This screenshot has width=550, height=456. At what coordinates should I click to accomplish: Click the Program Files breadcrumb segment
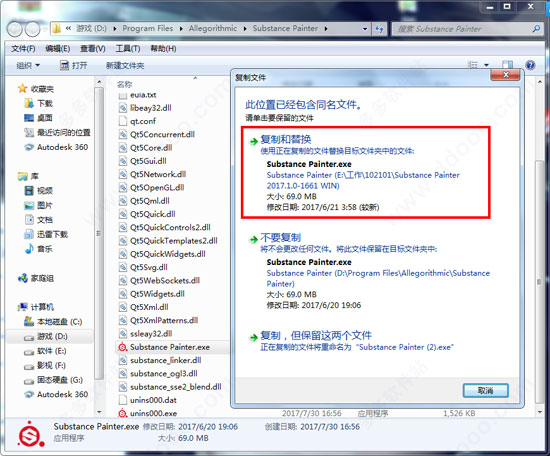(148, 28)
